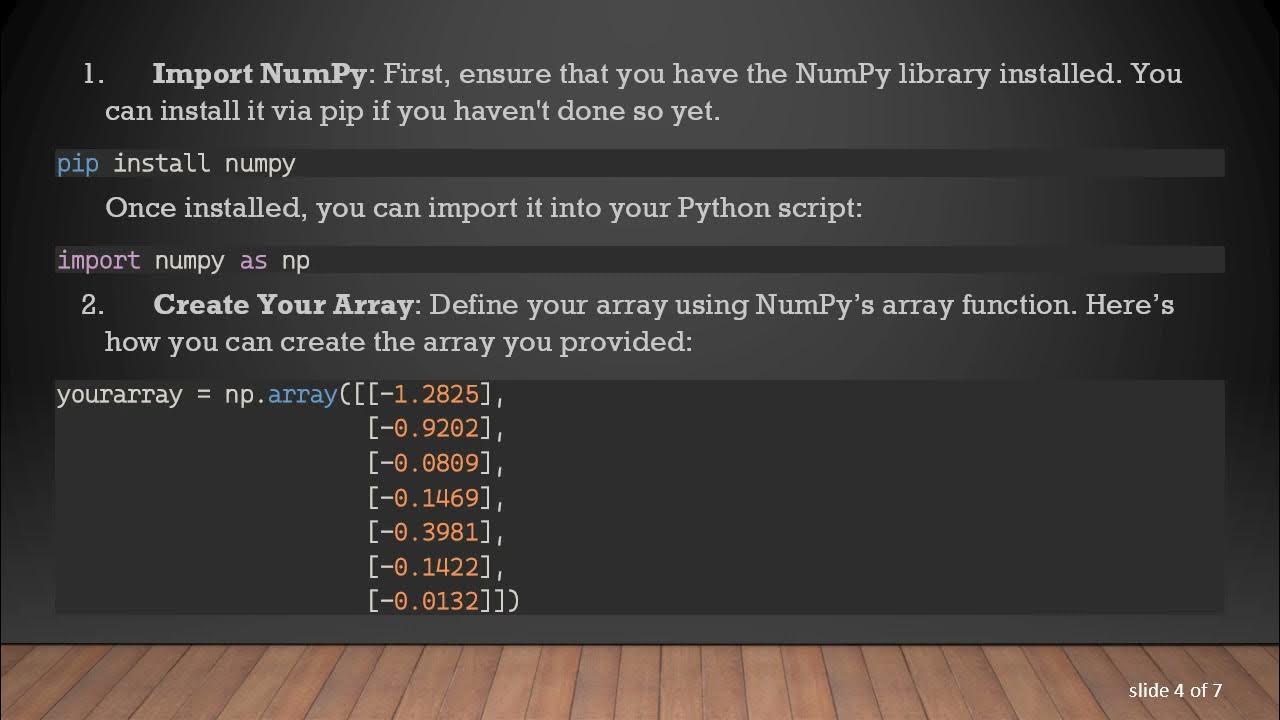Click the list number "2." marker

pos(93,305)
